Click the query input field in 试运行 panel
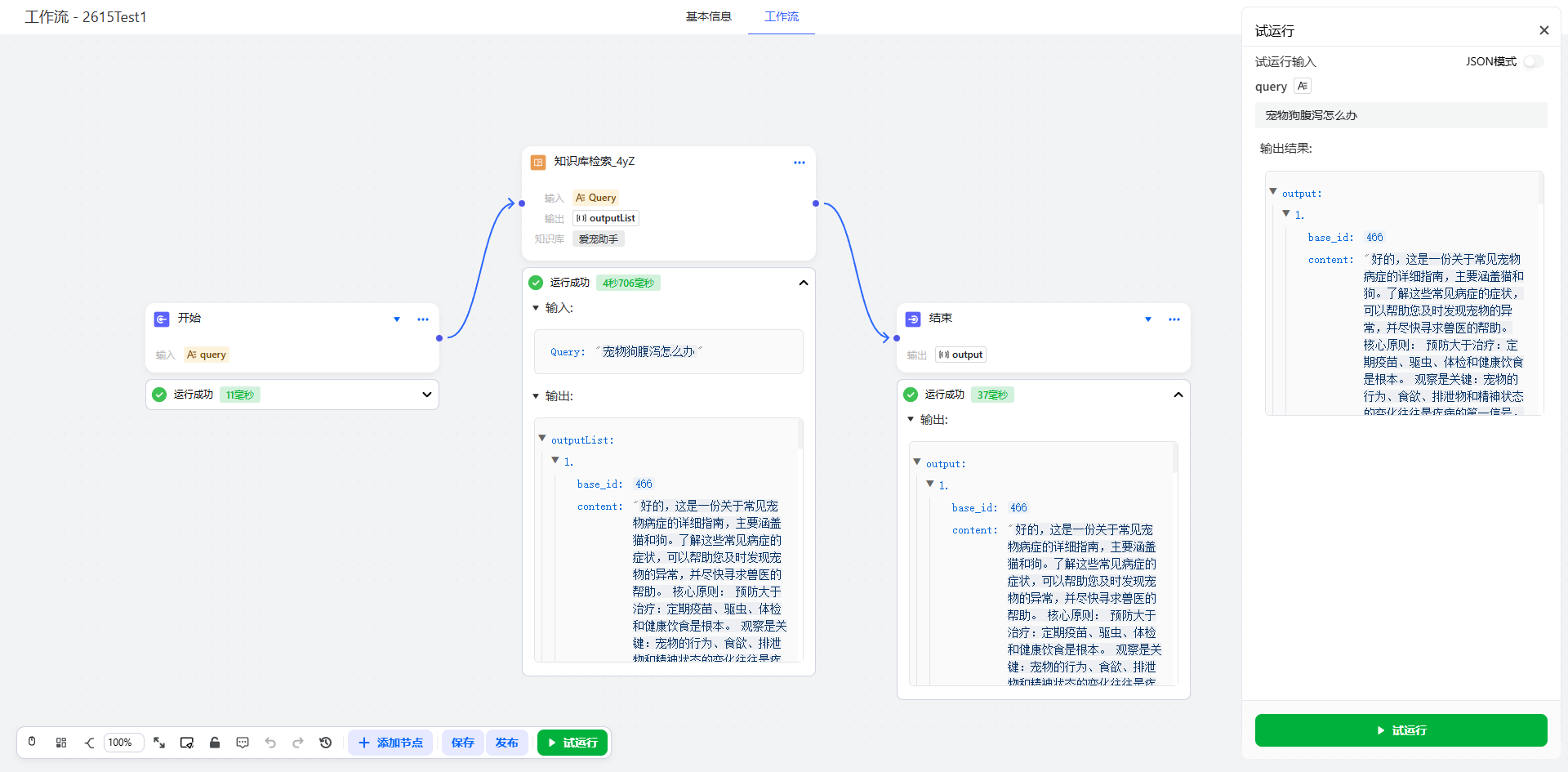The image size is (1568, 772). 1401,115
